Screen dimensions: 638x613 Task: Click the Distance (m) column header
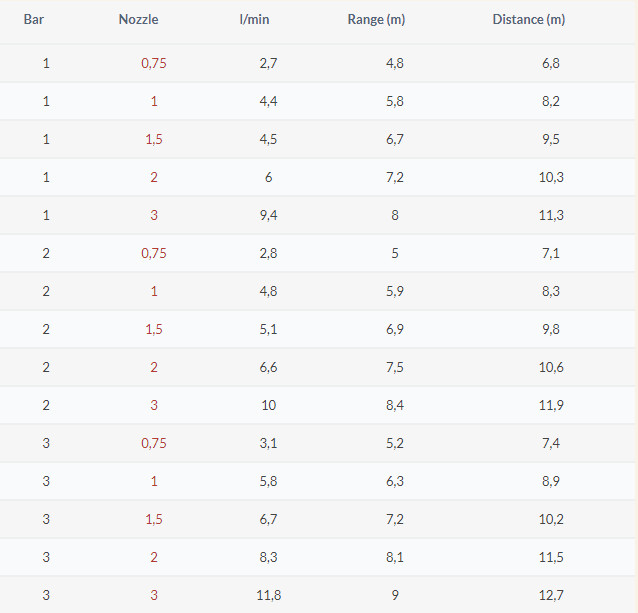(529, 20)
